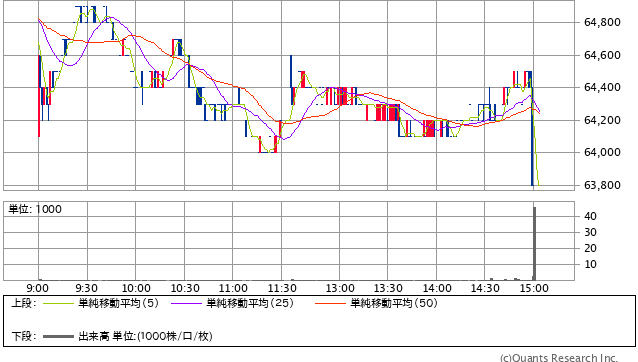638x362 pixels.
Task: Click the 出来高 単位:(1000株/口/枚) legend text
Action: [145, 336]
